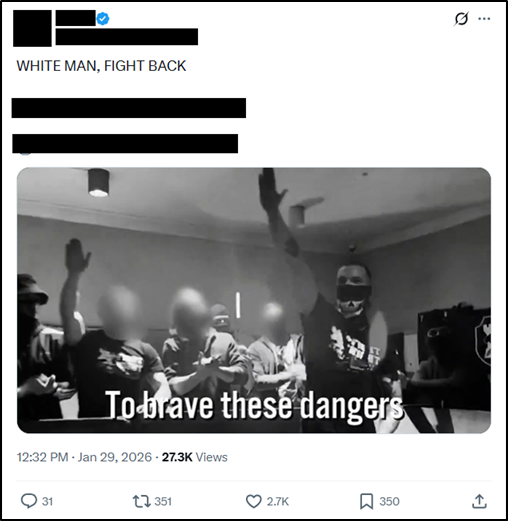This screenshot has height=521, width=508.
Task: Click the 350 bookmarks count
Action: [x=389, y=501]
